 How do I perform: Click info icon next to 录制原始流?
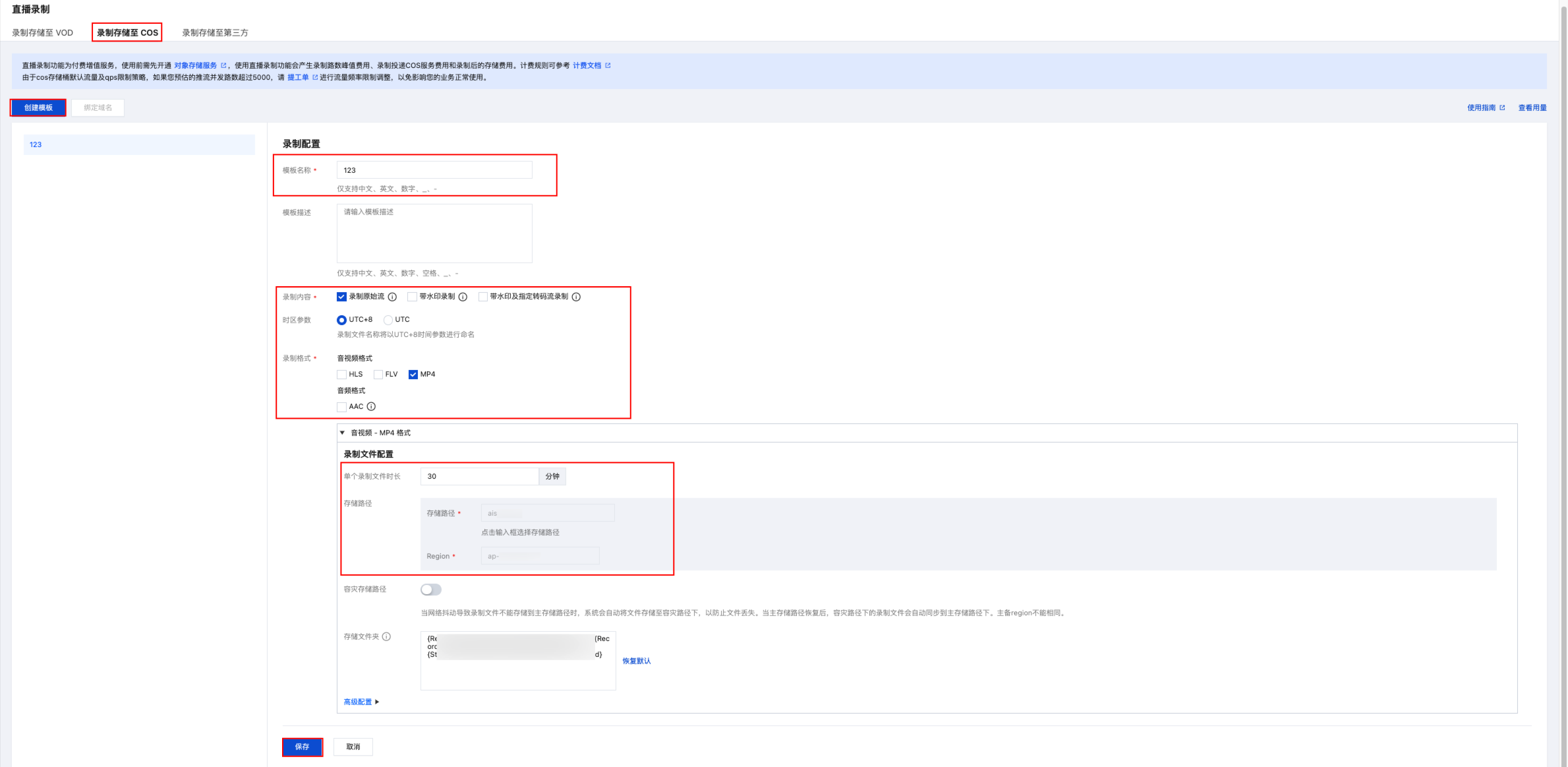[x=392, y=297]
